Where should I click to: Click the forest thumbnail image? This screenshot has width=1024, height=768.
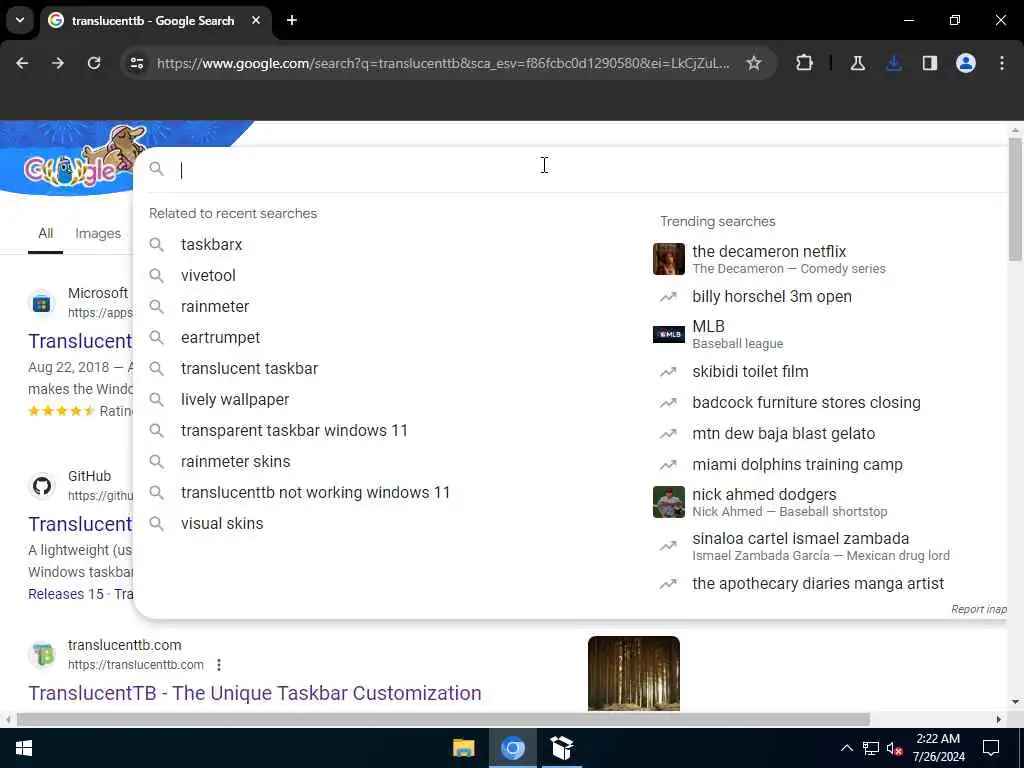click(633, 673)
